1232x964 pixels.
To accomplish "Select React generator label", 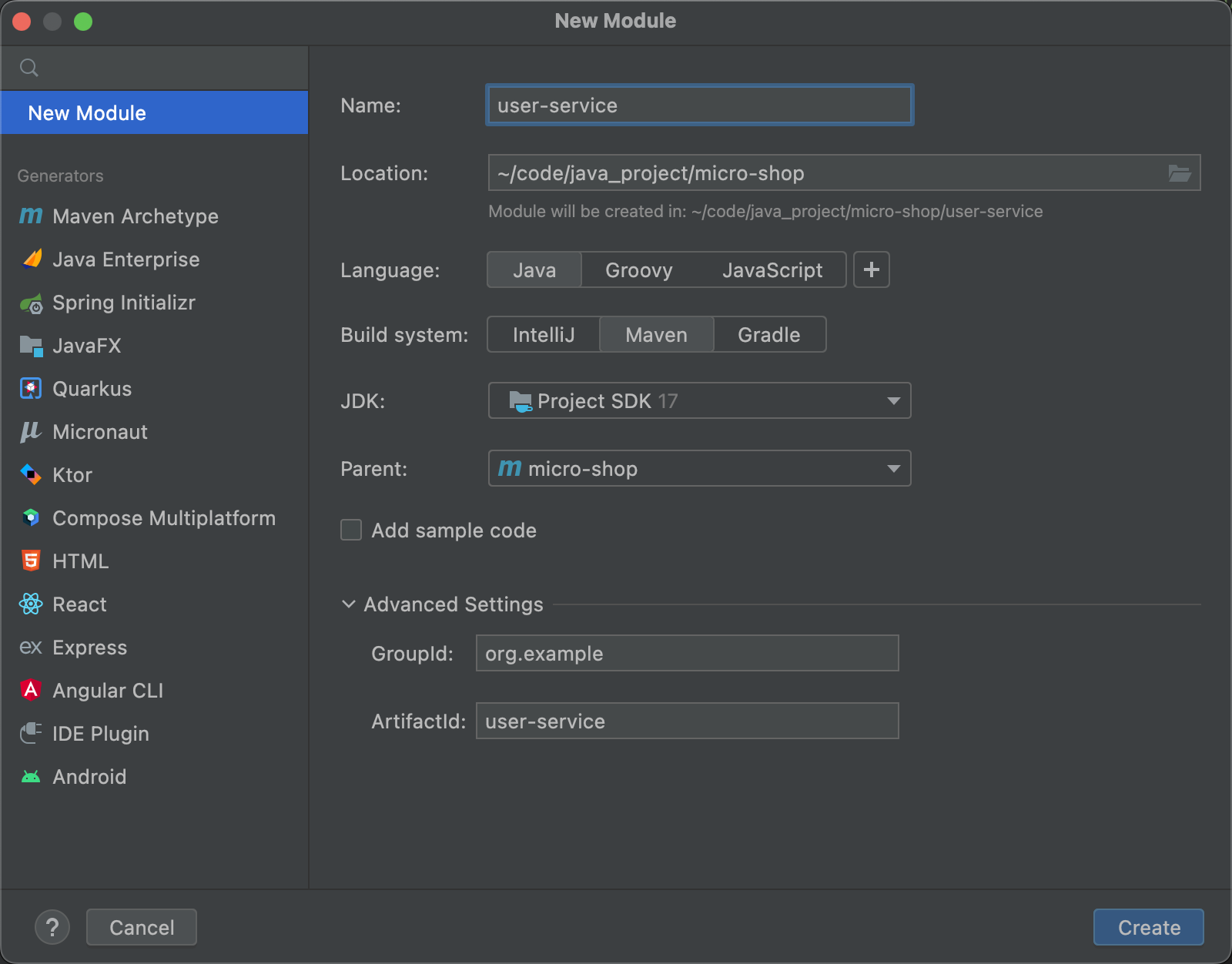I will (x=80, y=604).
